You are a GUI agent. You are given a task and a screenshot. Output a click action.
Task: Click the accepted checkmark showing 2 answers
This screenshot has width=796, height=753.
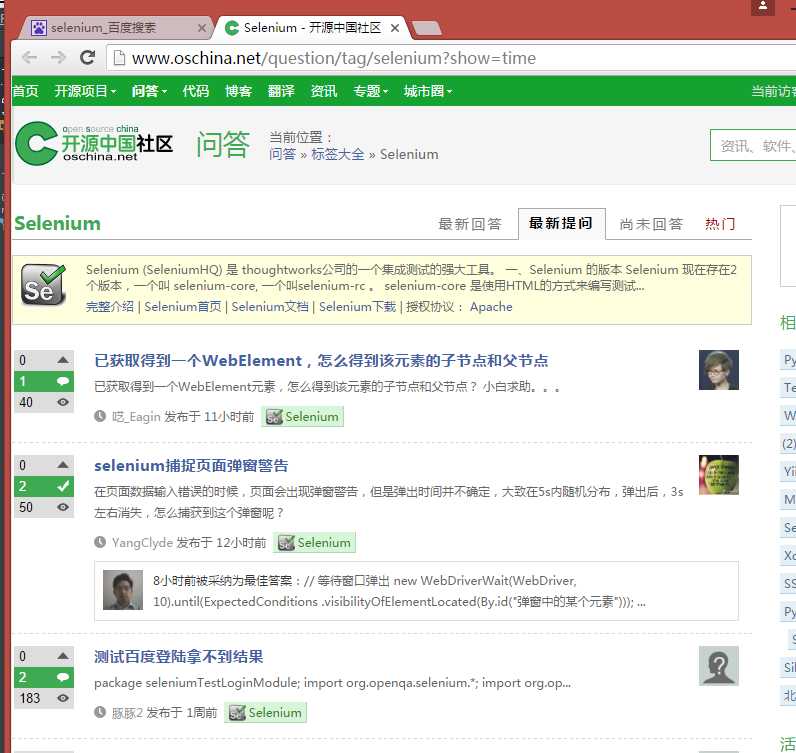44,486
